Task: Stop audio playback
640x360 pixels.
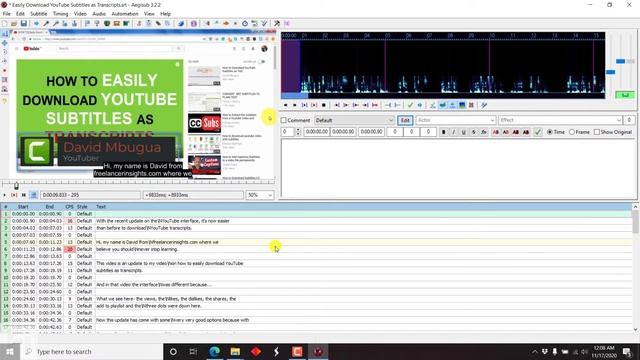Action: coord(324,105)
